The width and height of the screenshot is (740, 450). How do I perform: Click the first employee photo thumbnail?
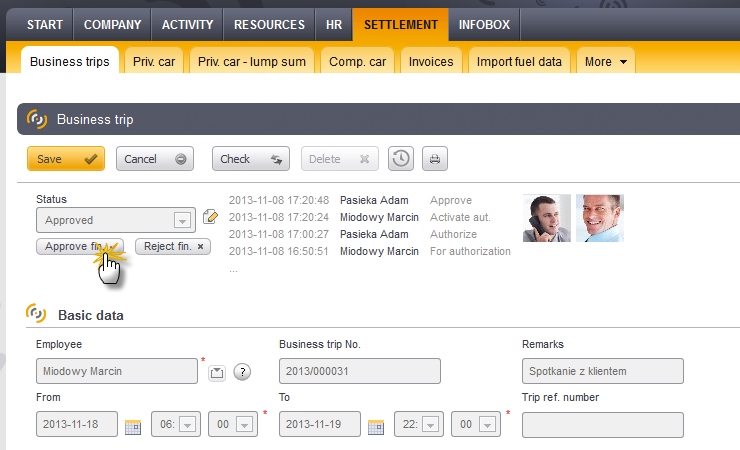546,218
